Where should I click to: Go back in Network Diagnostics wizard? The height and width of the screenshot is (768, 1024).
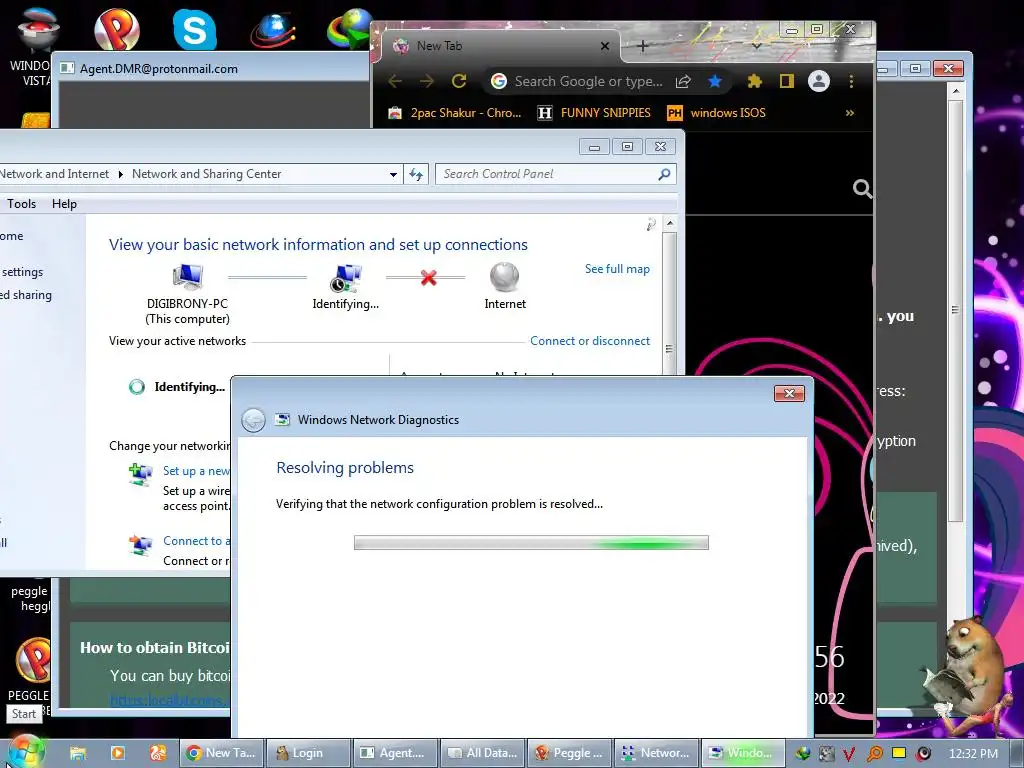tap(253, 420)
